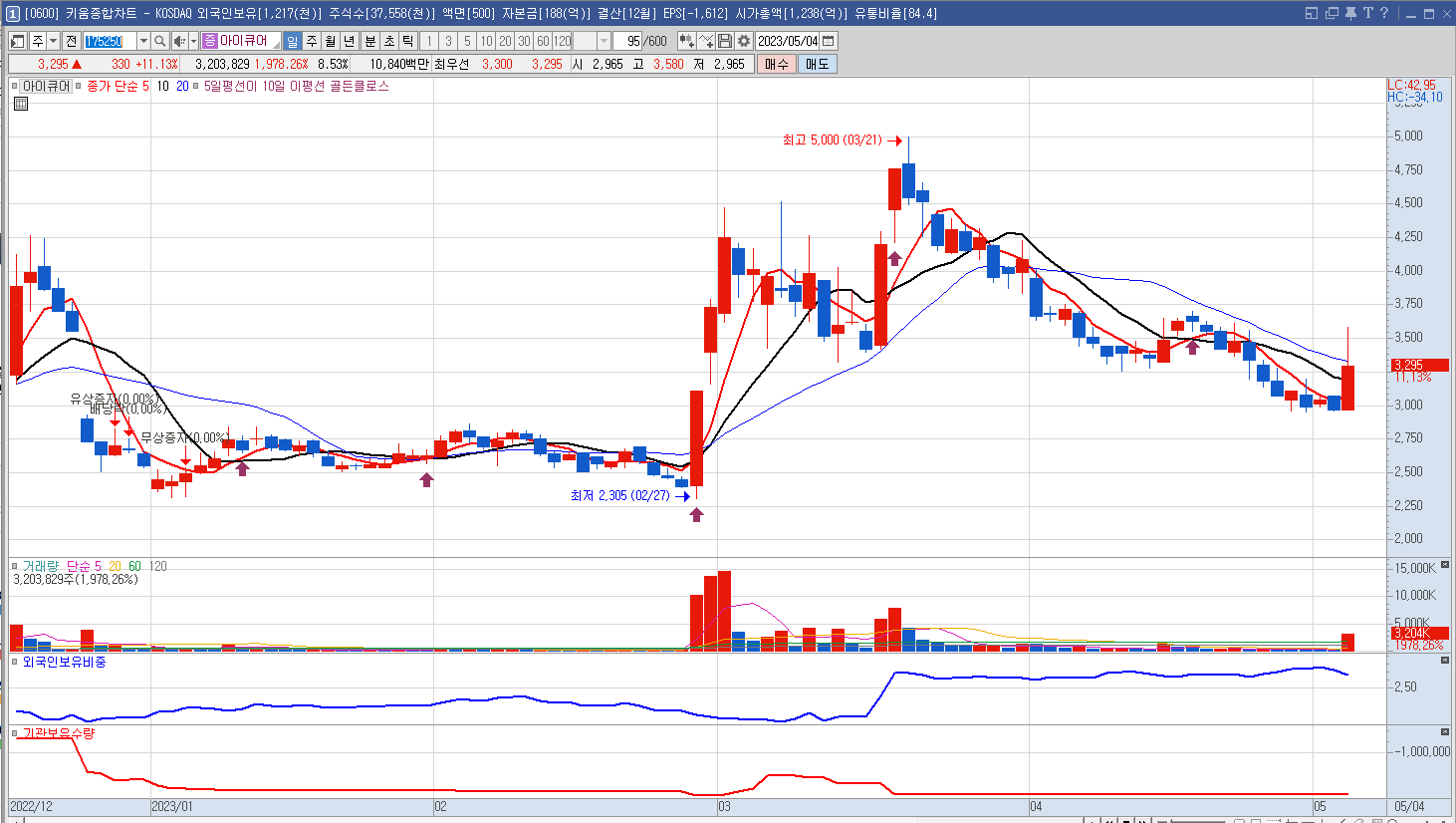Viewport: 1456px width, 823px height.
Task: Click the 5일평선이 10일 이평선 골든크로스 legend
Action: pyautogui.click(x=297, y=87)
